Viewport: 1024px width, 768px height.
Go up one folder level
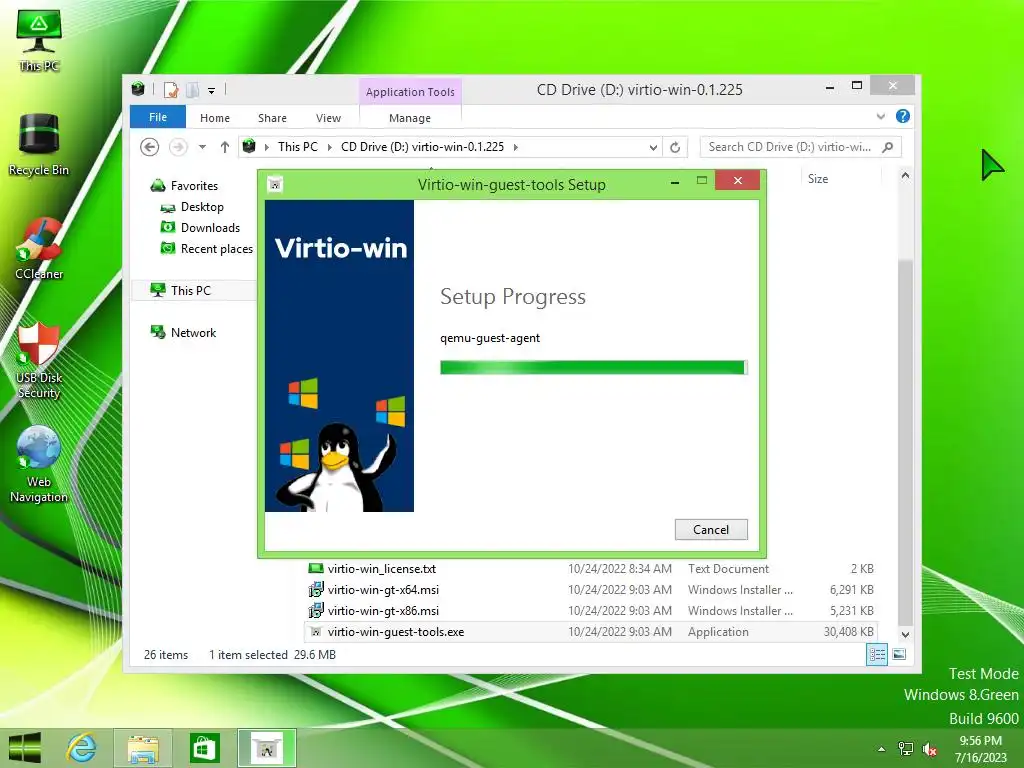point(225,147)
